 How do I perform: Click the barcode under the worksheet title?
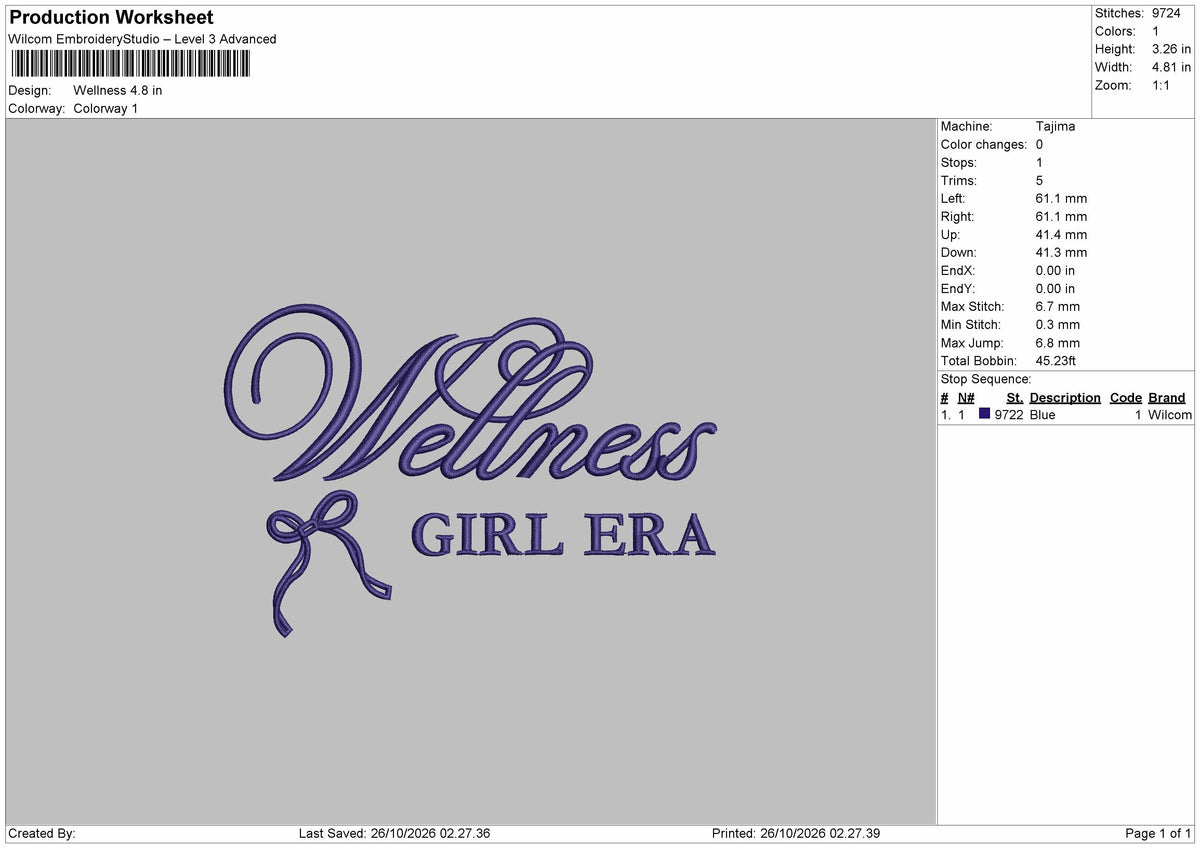[x=131, y=64]
